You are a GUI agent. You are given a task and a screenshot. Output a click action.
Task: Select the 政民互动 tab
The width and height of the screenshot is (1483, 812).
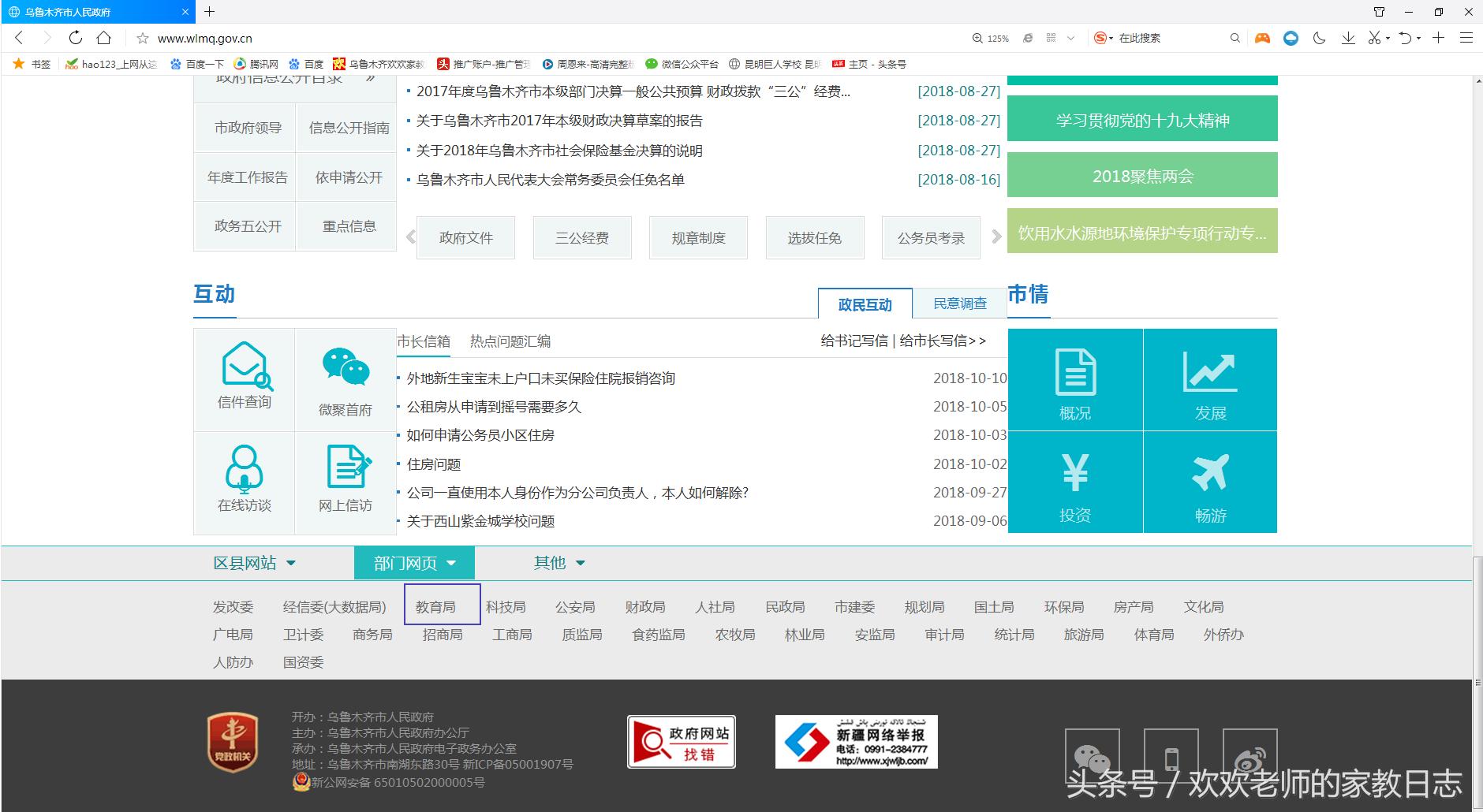coord(865,304)
